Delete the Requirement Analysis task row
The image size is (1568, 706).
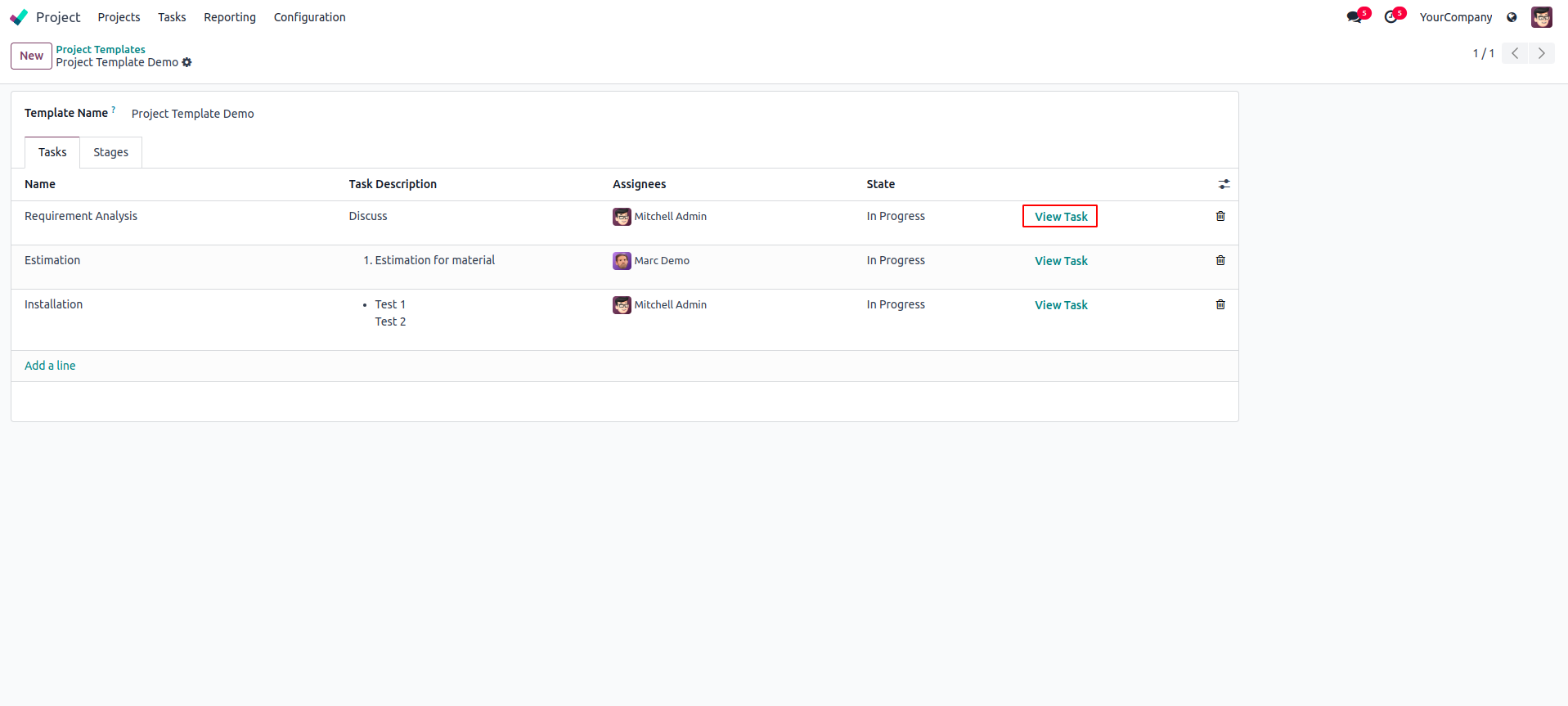click(x=1220, y=216)
